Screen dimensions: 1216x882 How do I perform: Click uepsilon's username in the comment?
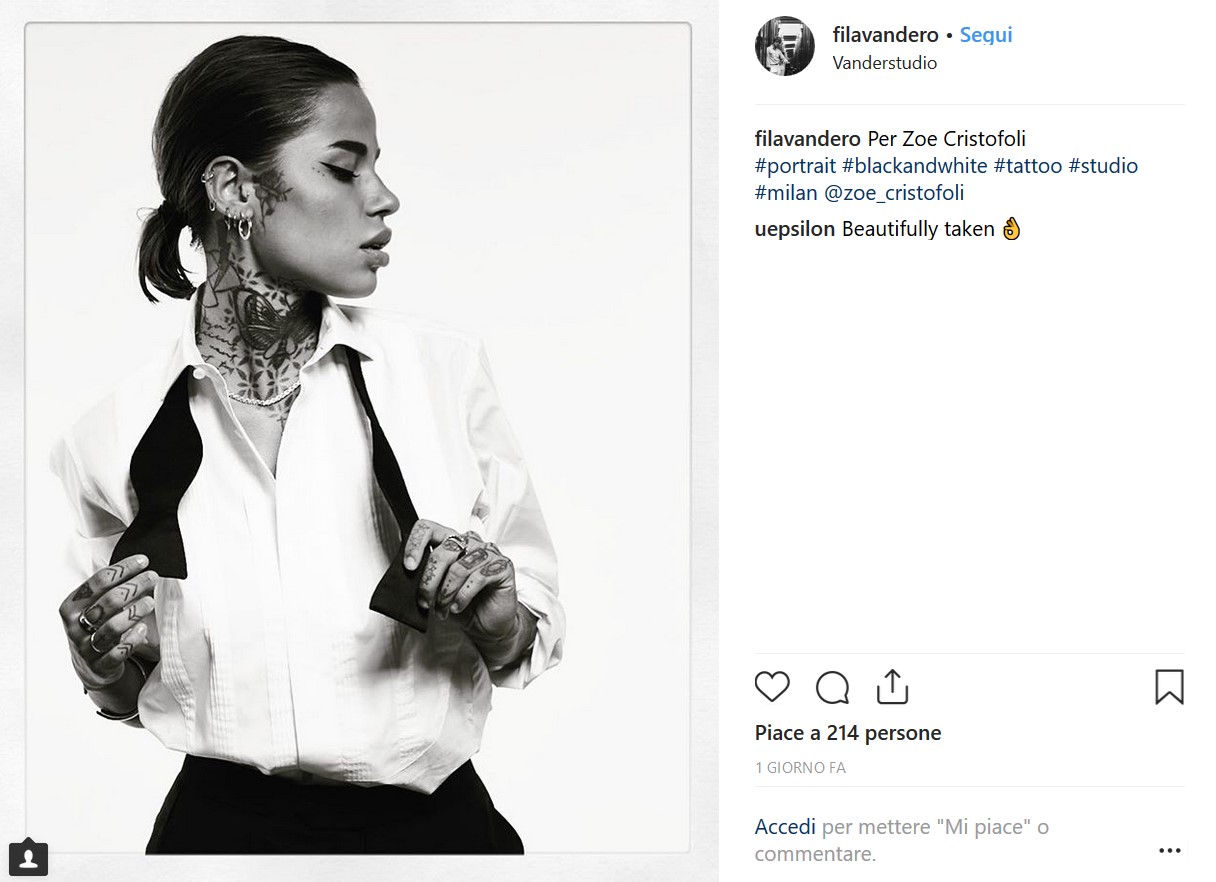(x=794, y=229)
